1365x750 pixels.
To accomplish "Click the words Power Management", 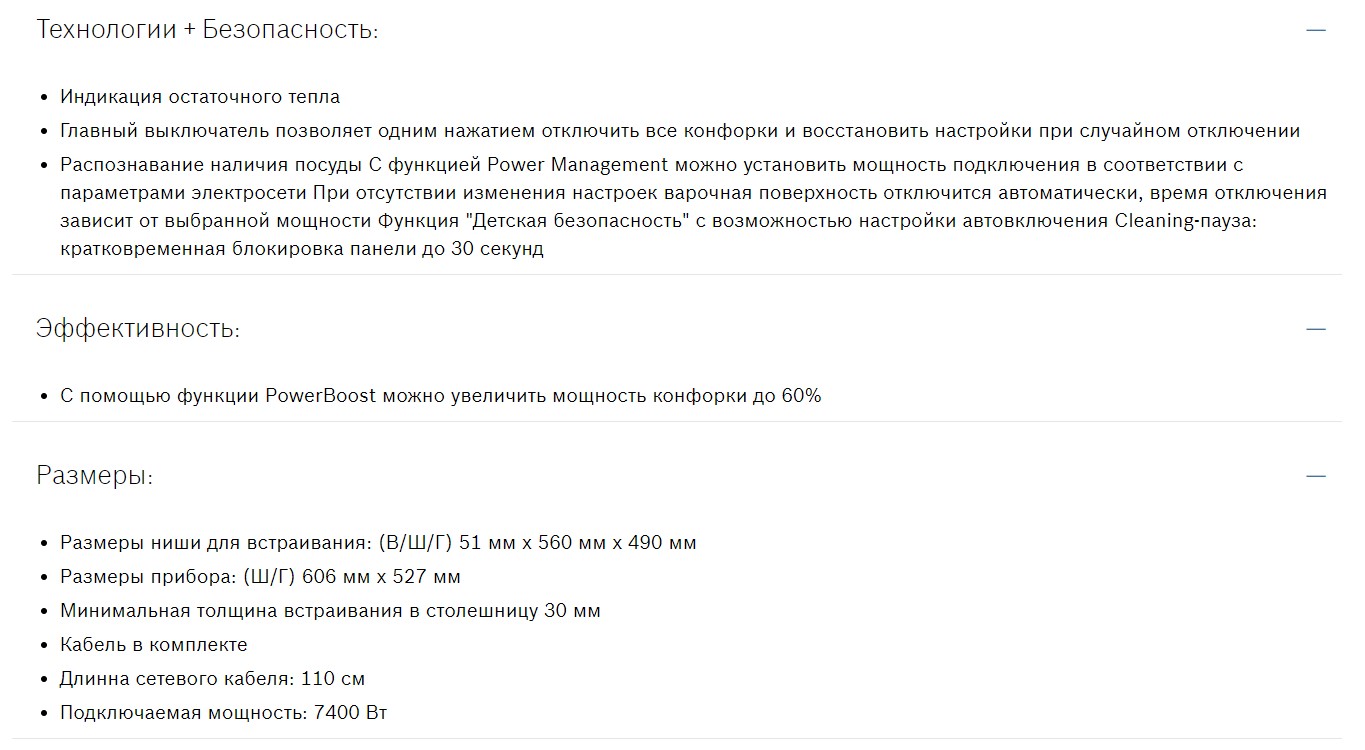I will (x=578, y=165).
